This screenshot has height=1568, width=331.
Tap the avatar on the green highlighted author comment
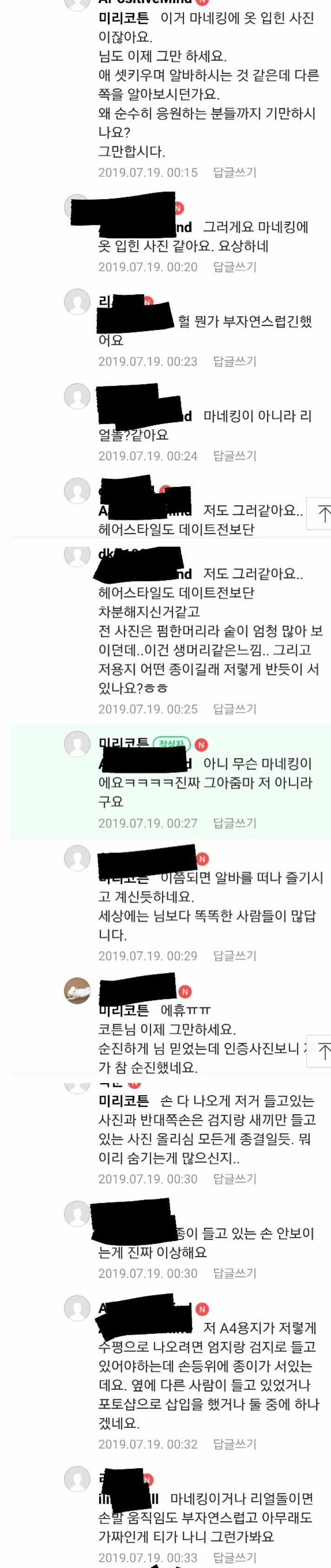(78, 744)
